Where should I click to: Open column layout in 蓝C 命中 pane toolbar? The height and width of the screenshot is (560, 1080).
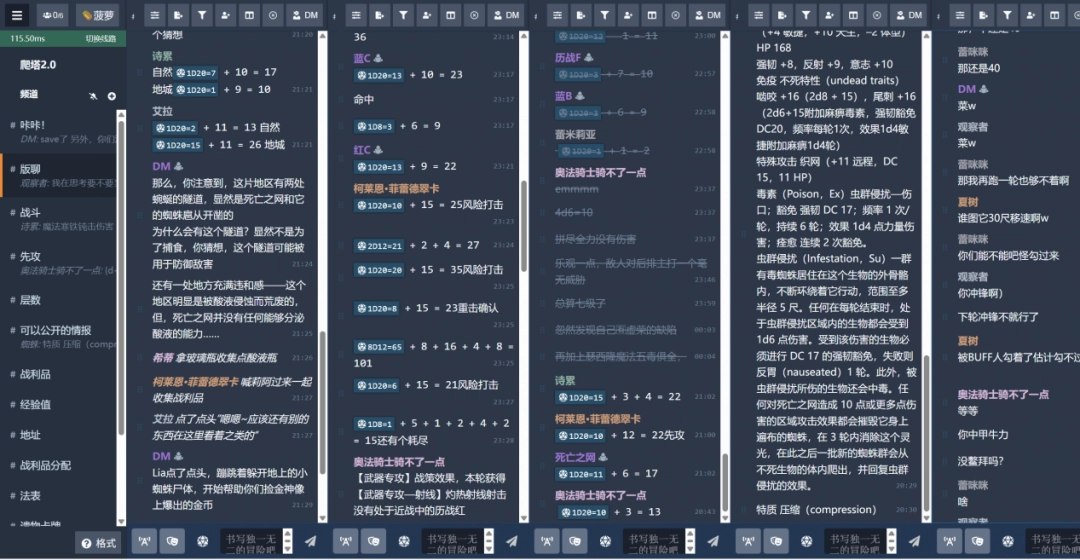[x=450, y=15]
